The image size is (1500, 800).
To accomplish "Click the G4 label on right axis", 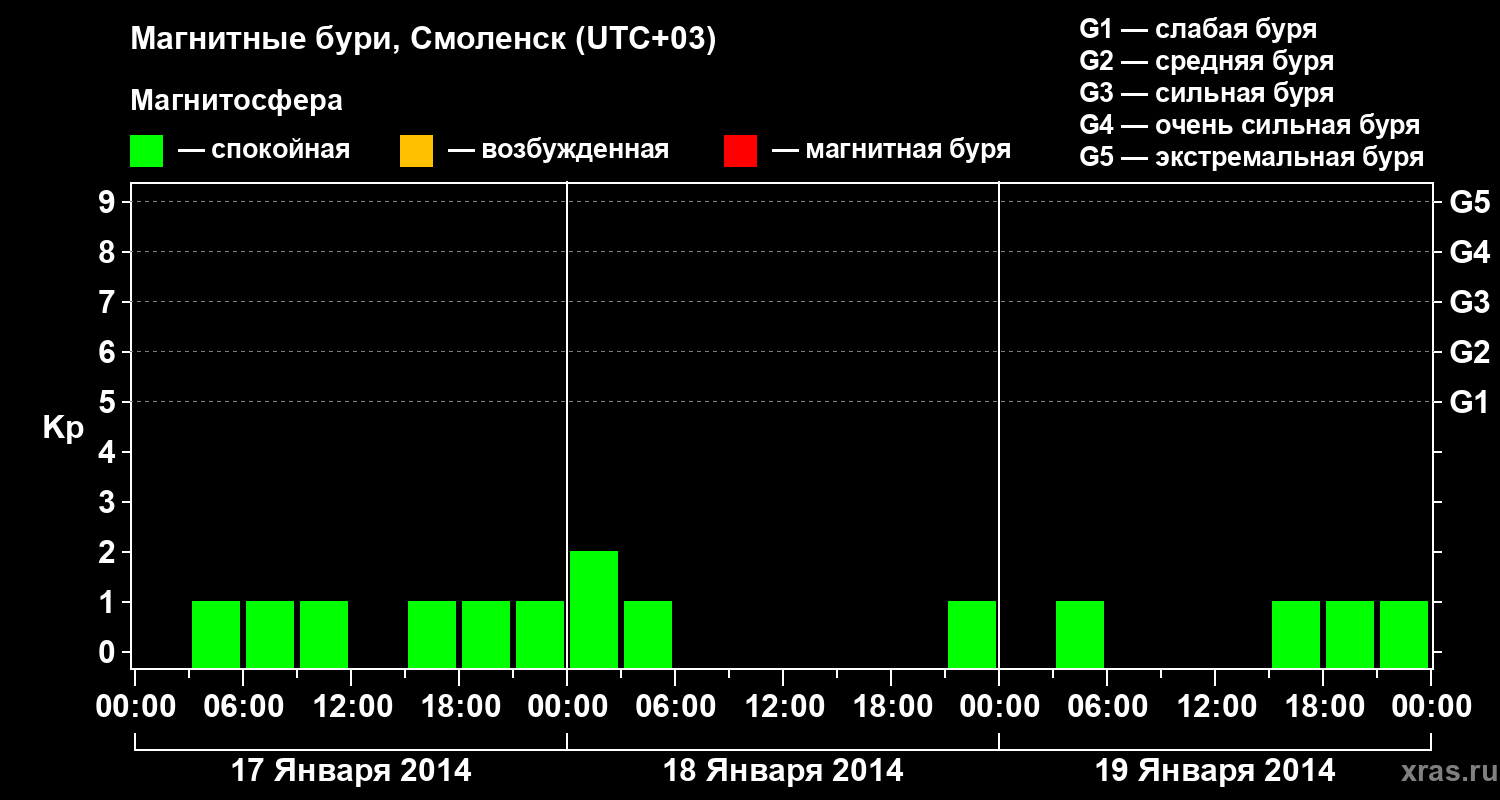I will click(x=1470, y=252).
